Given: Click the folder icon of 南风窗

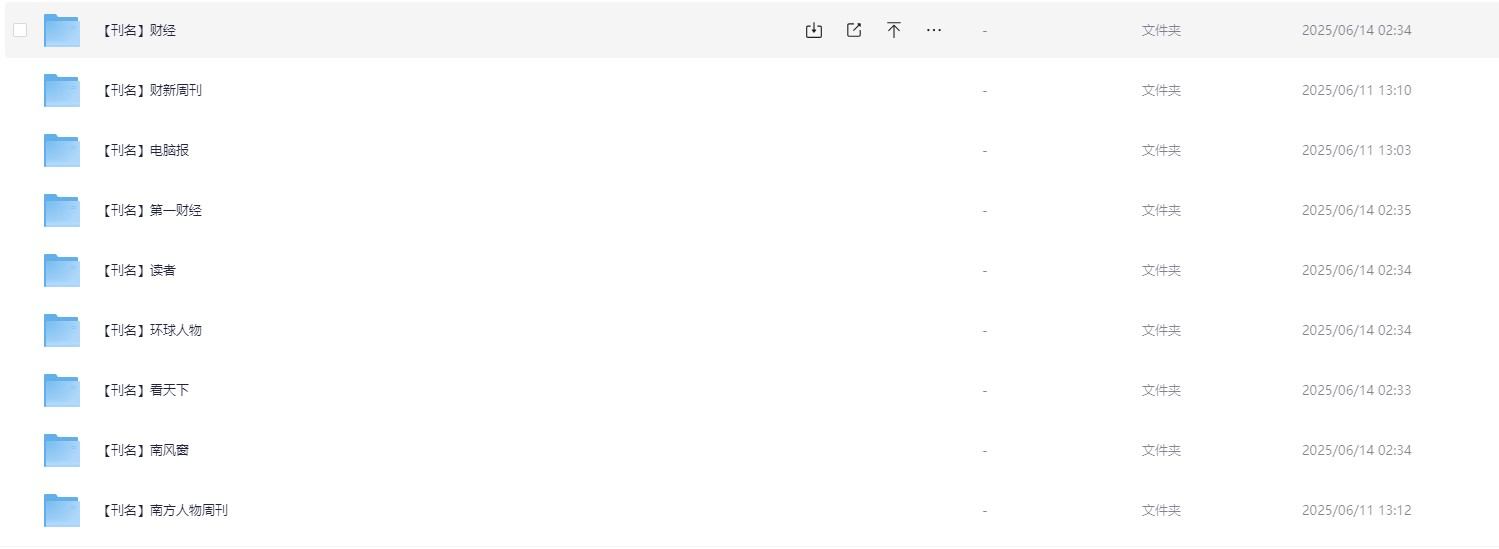Looking at the screenshot, I should [62, 450].
